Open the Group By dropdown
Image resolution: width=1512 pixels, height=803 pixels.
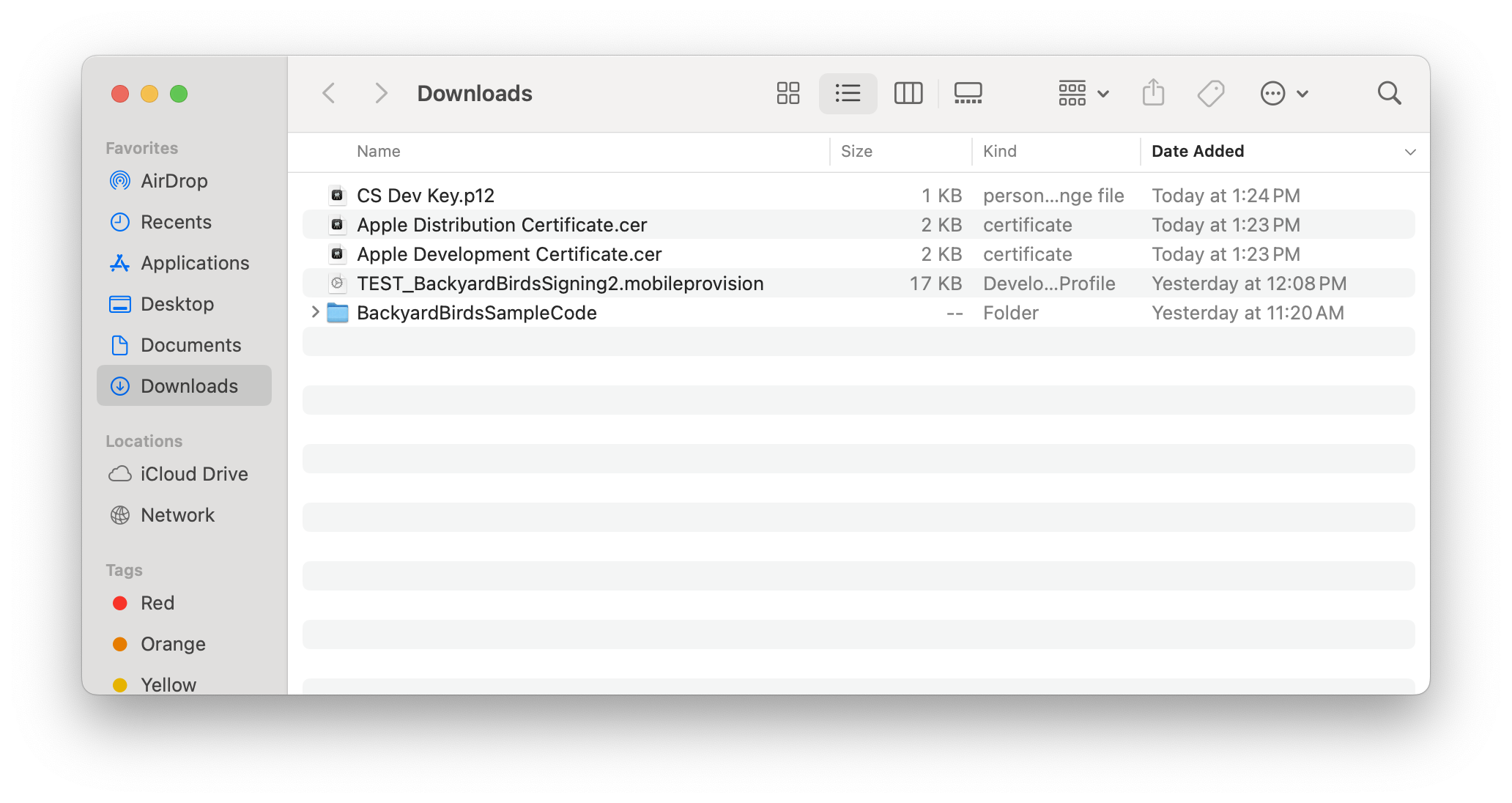(1083, 93)
